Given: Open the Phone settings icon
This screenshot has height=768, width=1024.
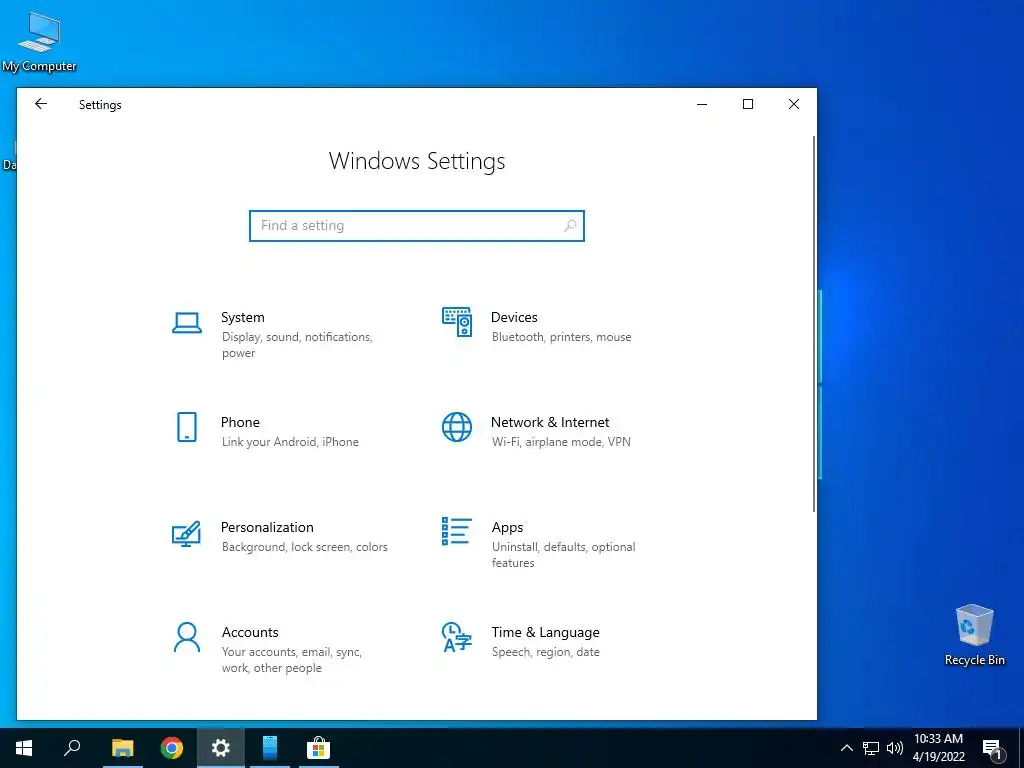Looking at the screenshot, I should coord(187,427).
